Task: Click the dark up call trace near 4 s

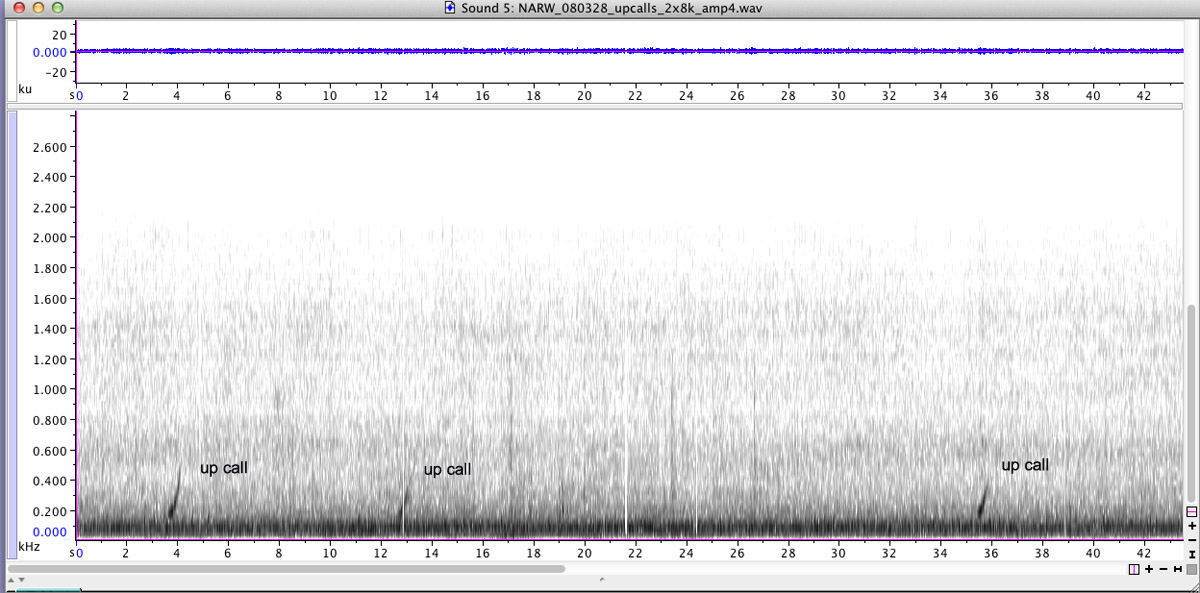Action: [174, 496]
